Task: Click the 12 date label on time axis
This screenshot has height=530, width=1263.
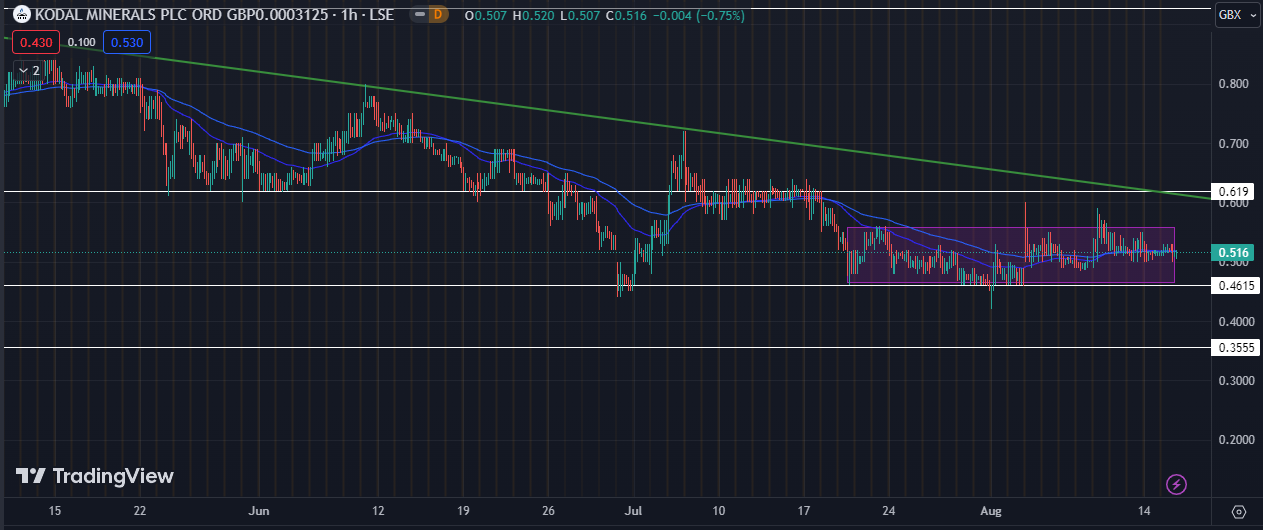Action: pyautogui.click(x=378, y=511)
